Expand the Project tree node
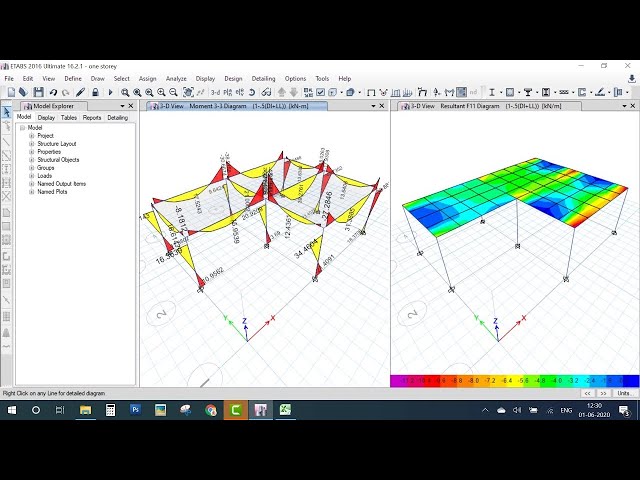 click(x=31, y=136)
